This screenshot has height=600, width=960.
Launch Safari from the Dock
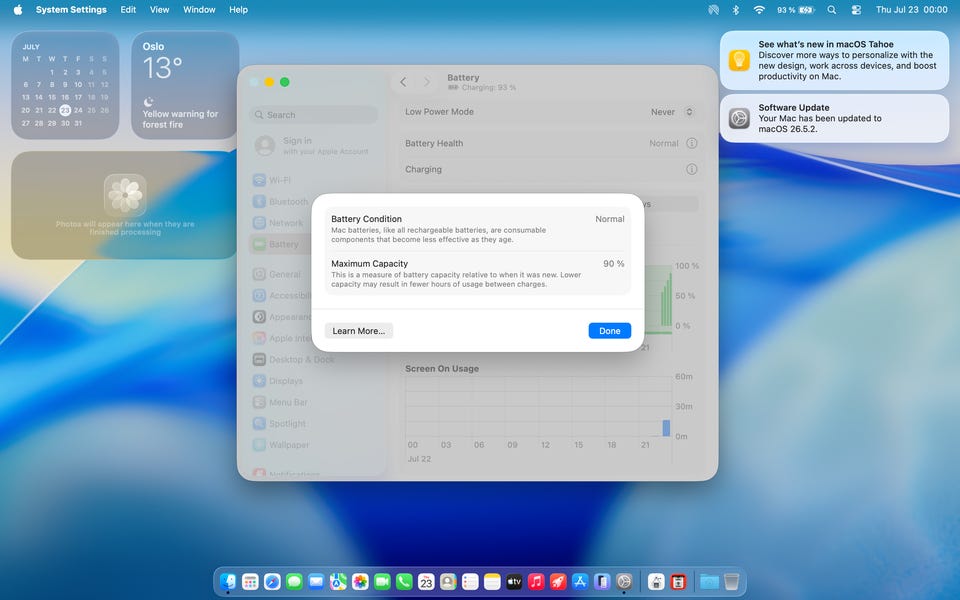272,581
